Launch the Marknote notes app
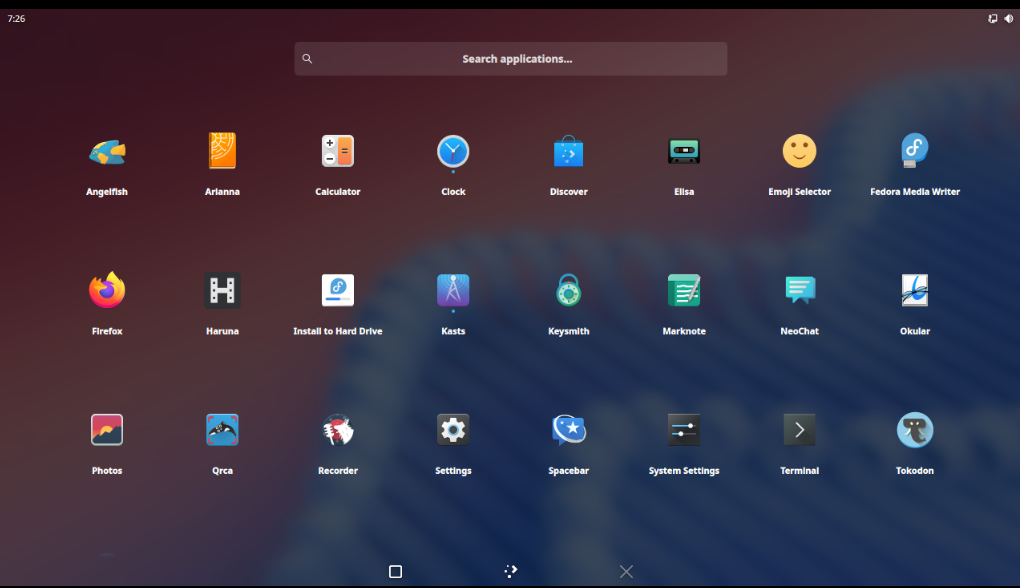Viewport: 1020px width, 588px height. coord(684,290)
